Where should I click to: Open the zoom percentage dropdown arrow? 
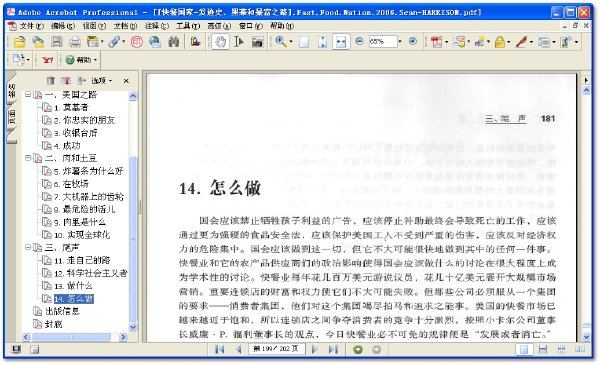pos(400,41)
